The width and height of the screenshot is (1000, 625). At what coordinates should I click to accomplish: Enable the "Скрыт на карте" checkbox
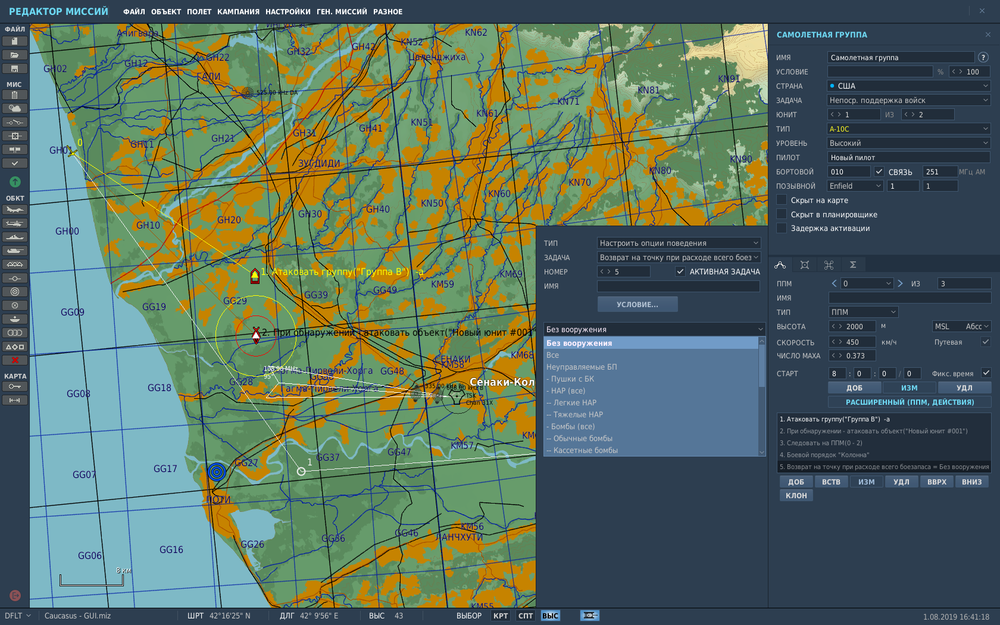[x=783, y=200]
